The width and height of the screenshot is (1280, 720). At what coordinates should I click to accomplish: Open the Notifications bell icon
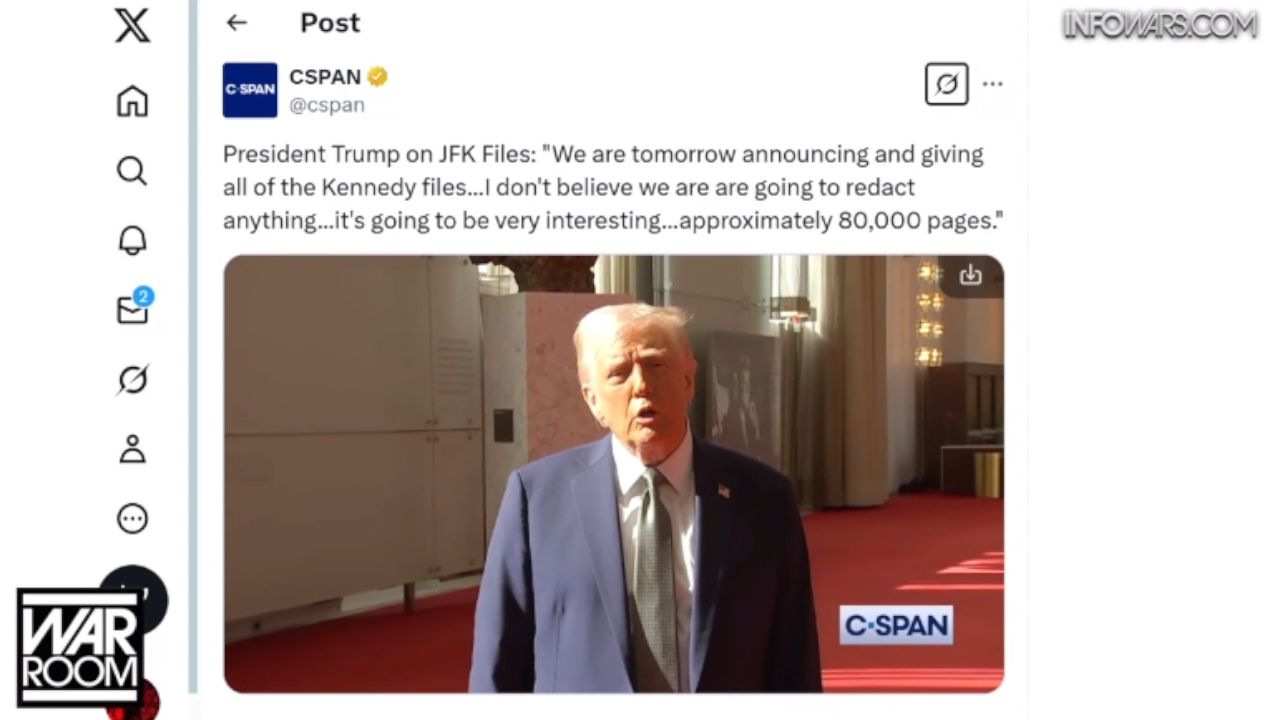(x=132, y=240)
